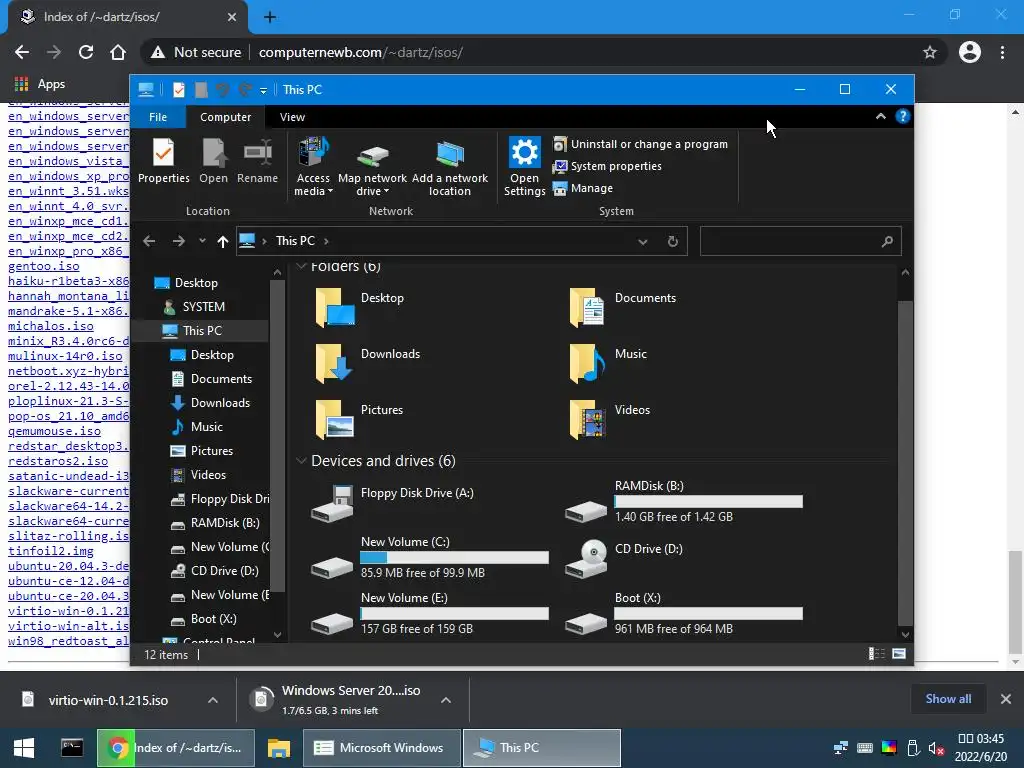
Task: Open the Downloads folder in main pane
Action: 368,363
